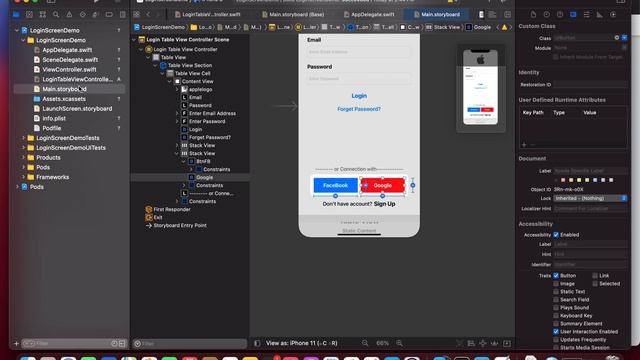This screenshot has width=640, height=360.
Task: Expand the Frameworks folder
Action: pos(23,177)
